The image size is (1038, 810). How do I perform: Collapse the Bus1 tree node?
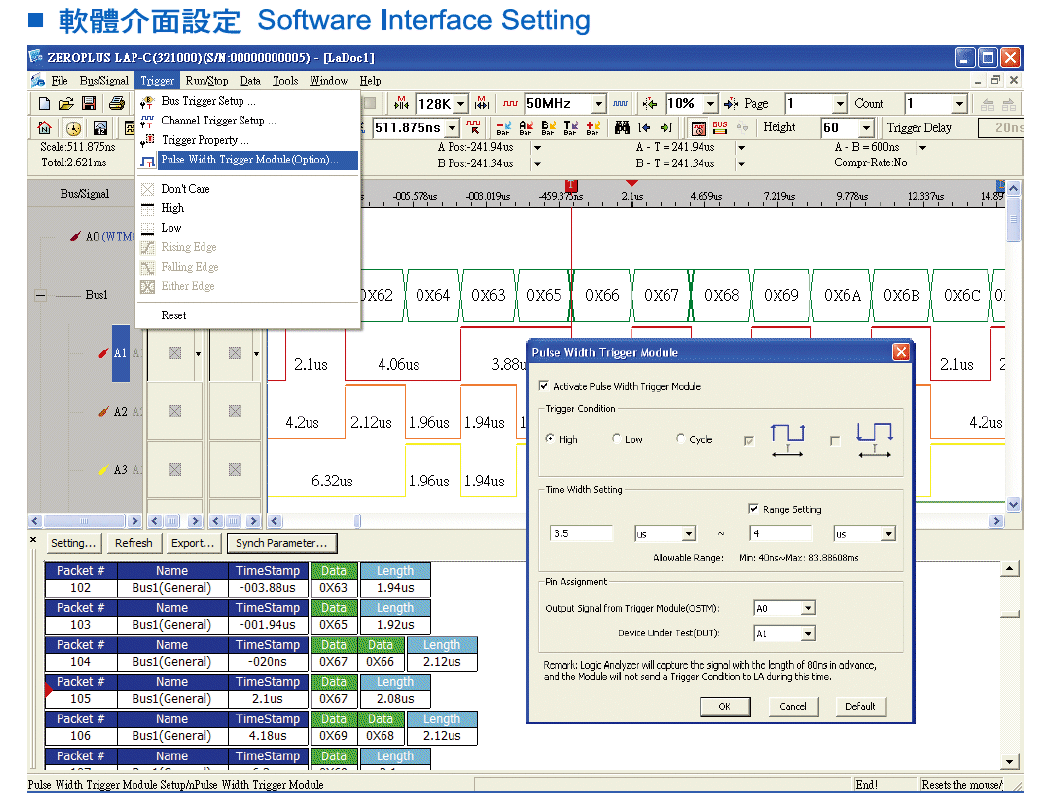(40, 295)
